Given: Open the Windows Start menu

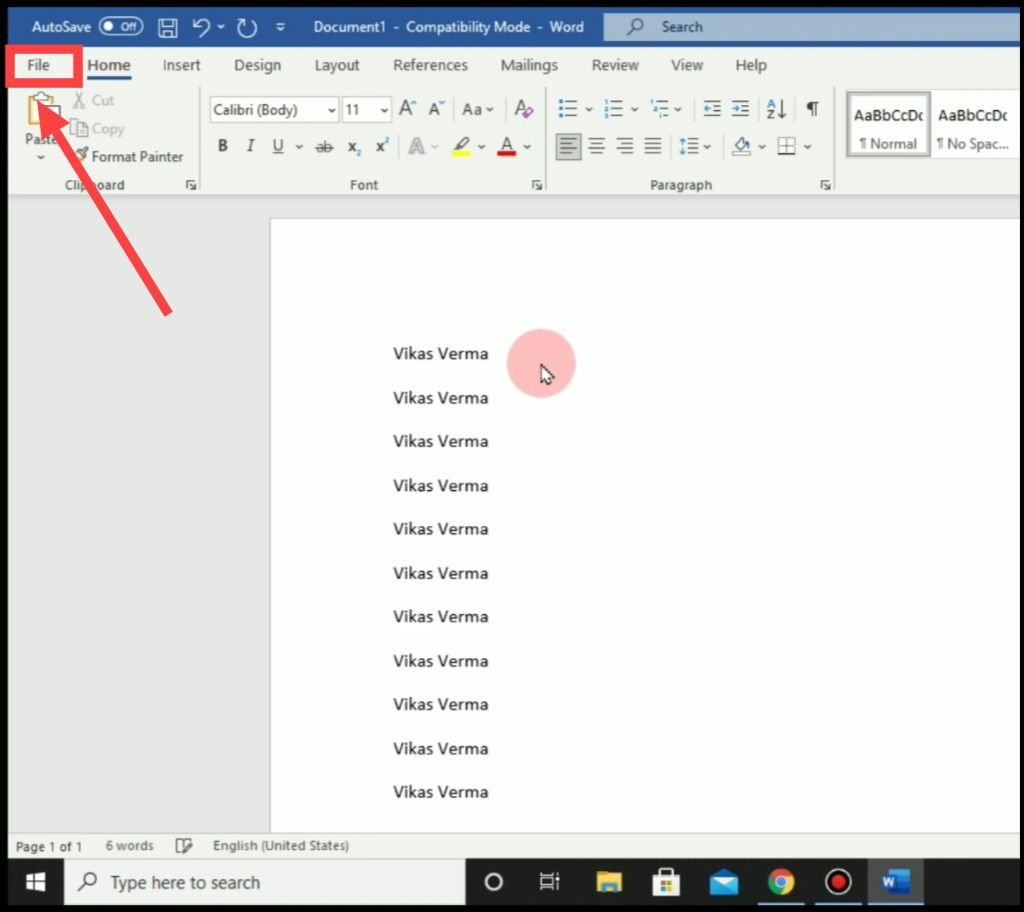Looking at the screenshot, I should [36, 883].
